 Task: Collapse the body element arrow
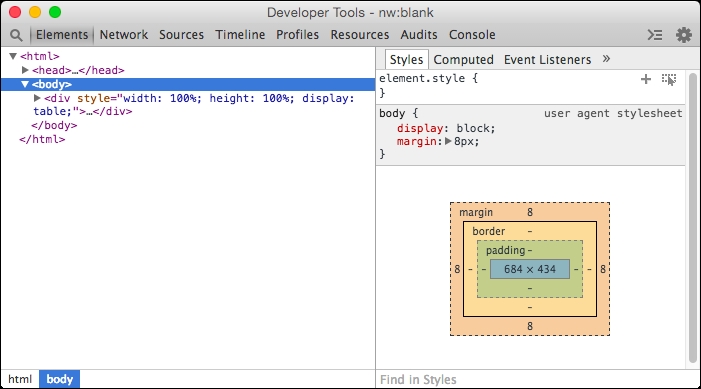click(x=25, y=84)
